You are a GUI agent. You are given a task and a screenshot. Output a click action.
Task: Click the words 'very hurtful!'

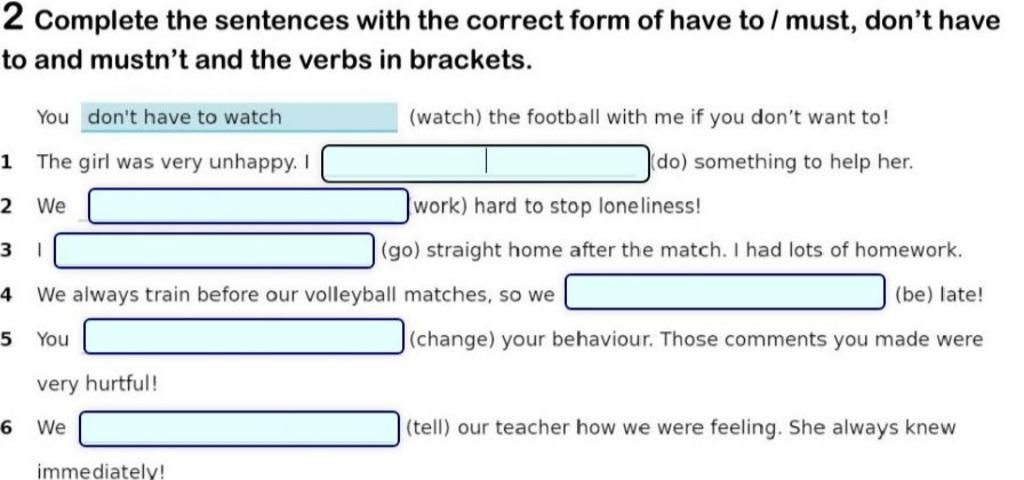[97, 383]
